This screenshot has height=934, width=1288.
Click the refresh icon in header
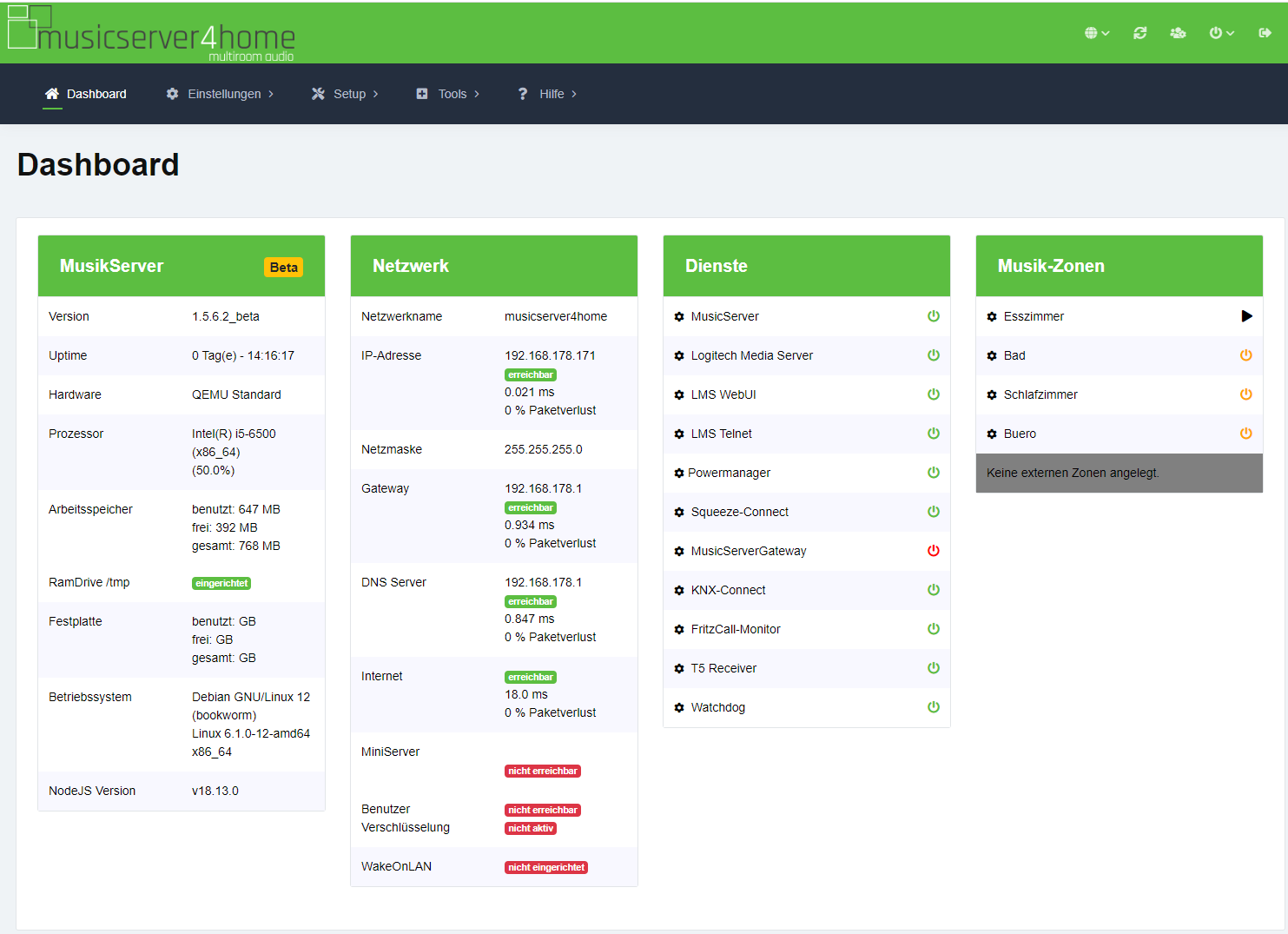(1140, 33)
